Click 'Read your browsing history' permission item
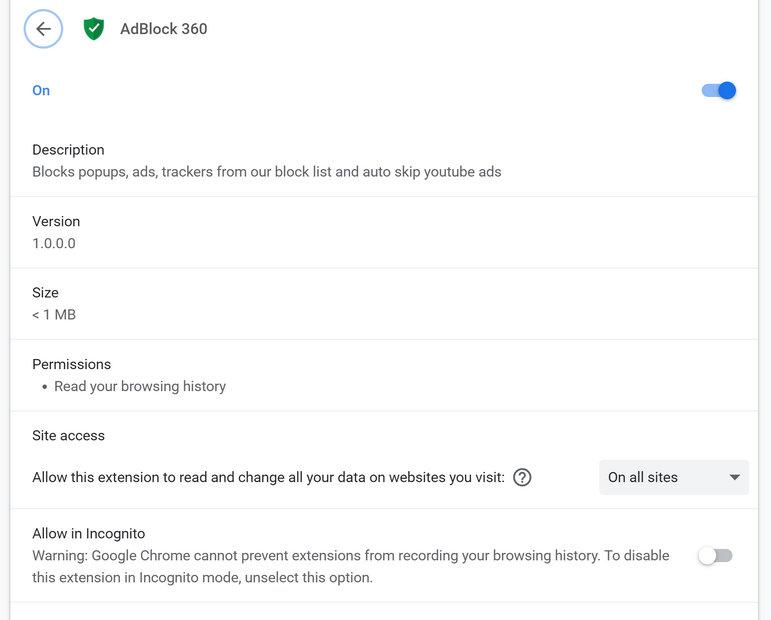The image size is (771, 620). (140, 387)
